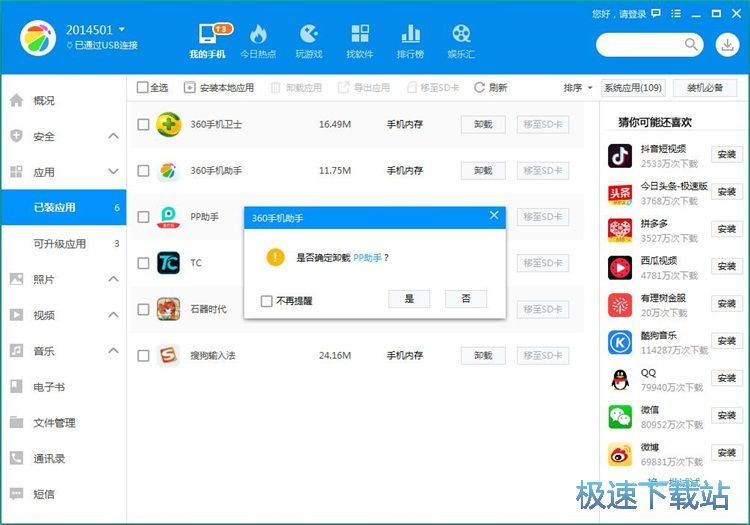This screenshot has height=525, width=750.
Task: Enable Don't remind again (不再提醒) checkbox
Action: (266, 301)
